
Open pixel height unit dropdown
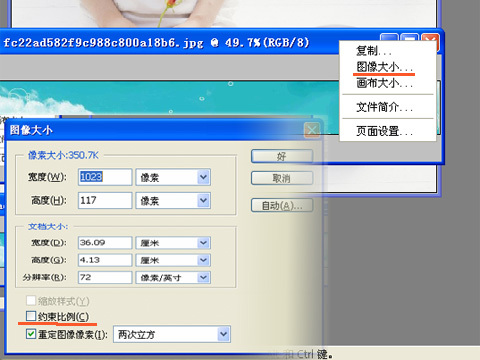pos(173,200)
